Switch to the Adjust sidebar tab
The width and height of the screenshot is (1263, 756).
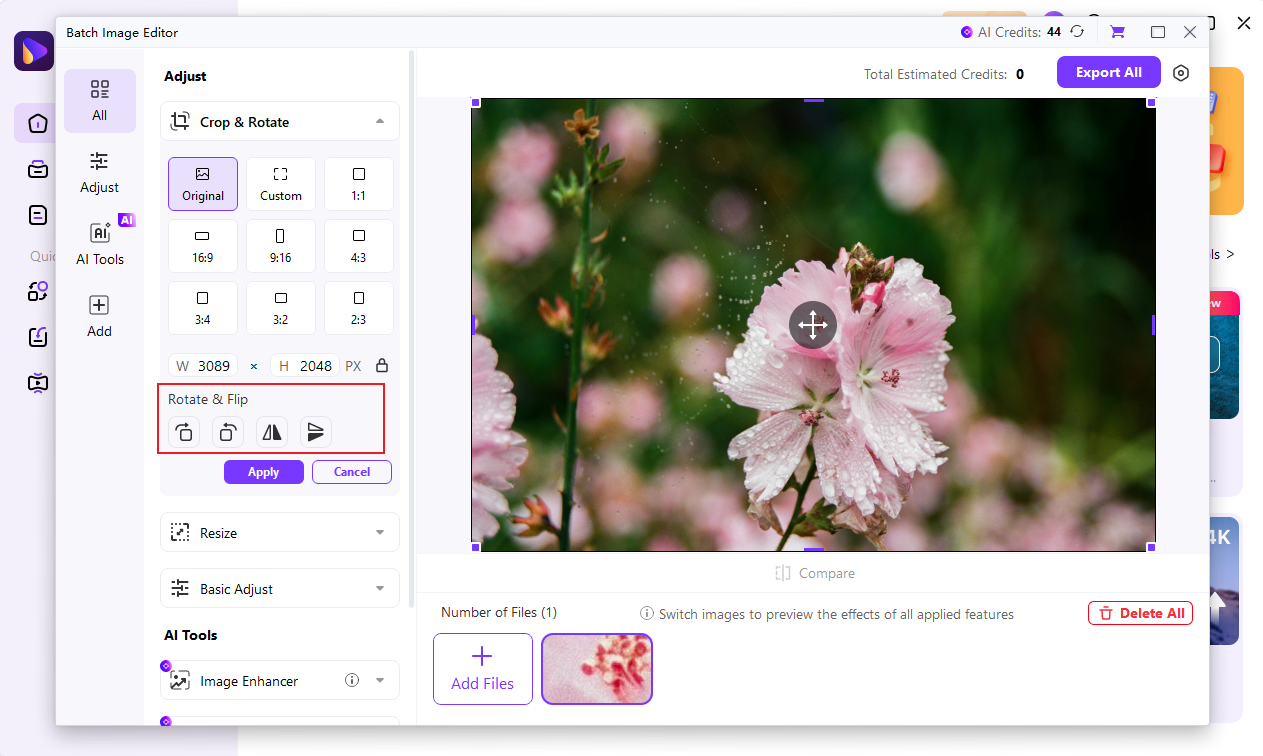(100, 173)
